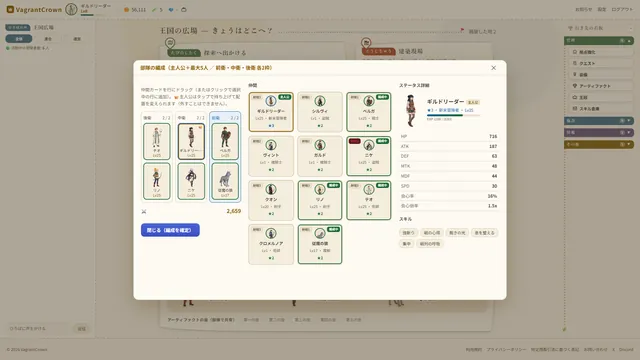Click the bag icon in the header
The image size is (640, 360).
coord(184,10)
